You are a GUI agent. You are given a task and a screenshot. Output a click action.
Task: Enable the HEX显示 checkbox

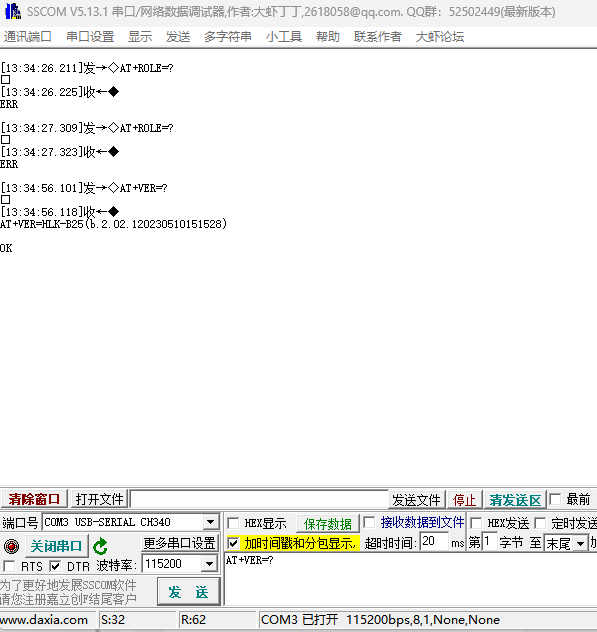pos(233,524)
